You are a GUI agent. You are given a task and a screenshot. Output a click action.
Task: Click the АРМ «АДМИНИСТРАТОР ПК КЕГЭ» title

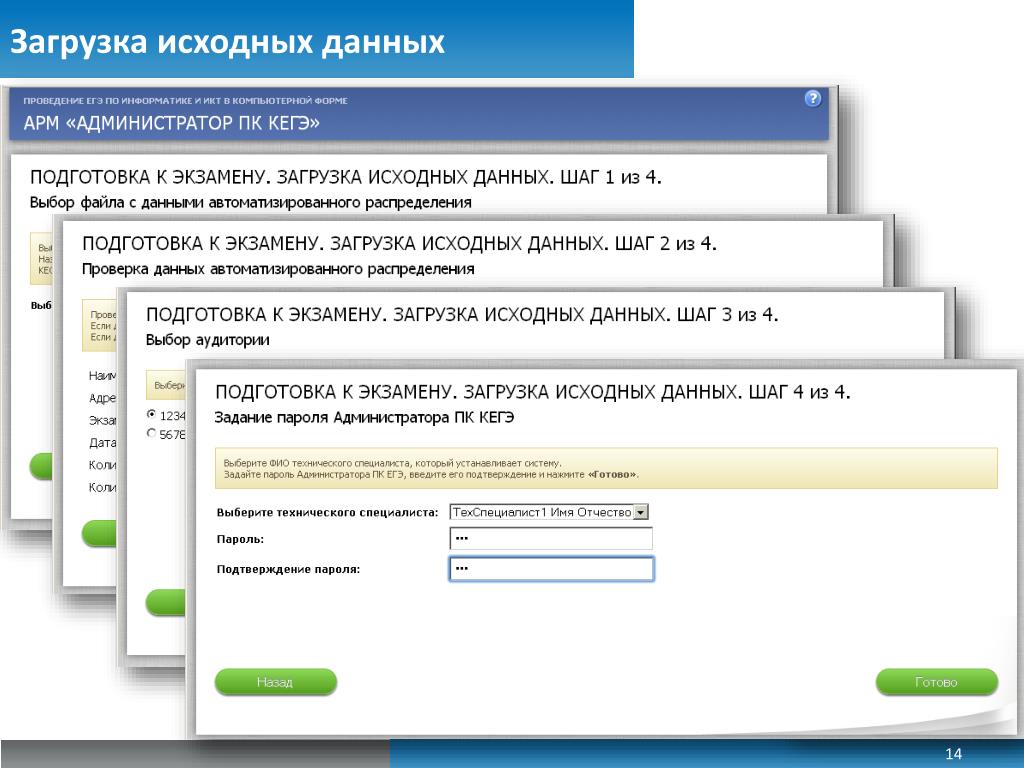172,123
